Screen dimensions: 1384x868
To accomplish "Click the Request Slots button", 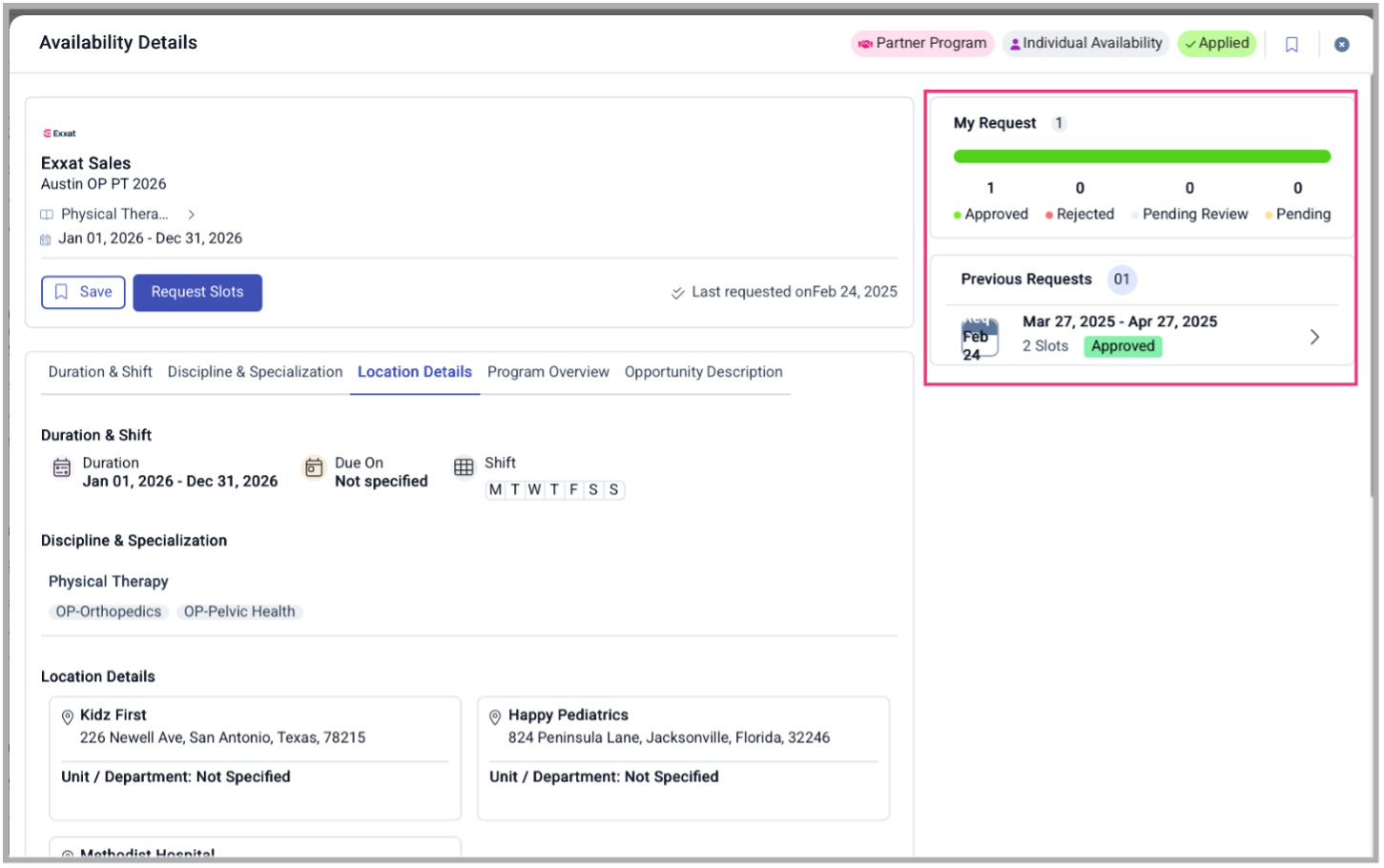I will (x=197, y=292).
